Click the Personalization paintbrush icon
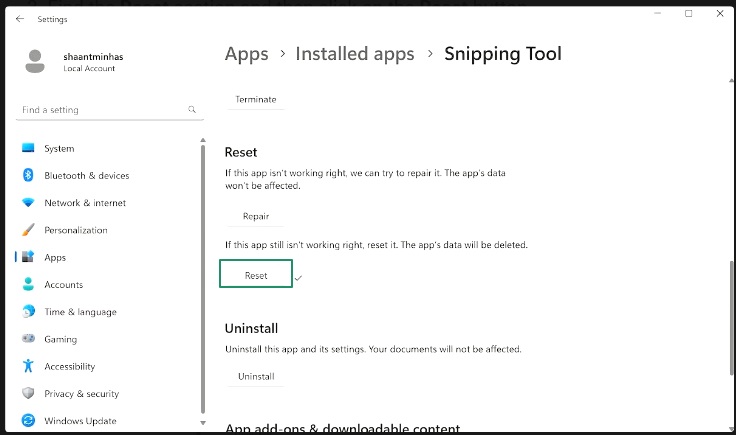 click(28, 230)
